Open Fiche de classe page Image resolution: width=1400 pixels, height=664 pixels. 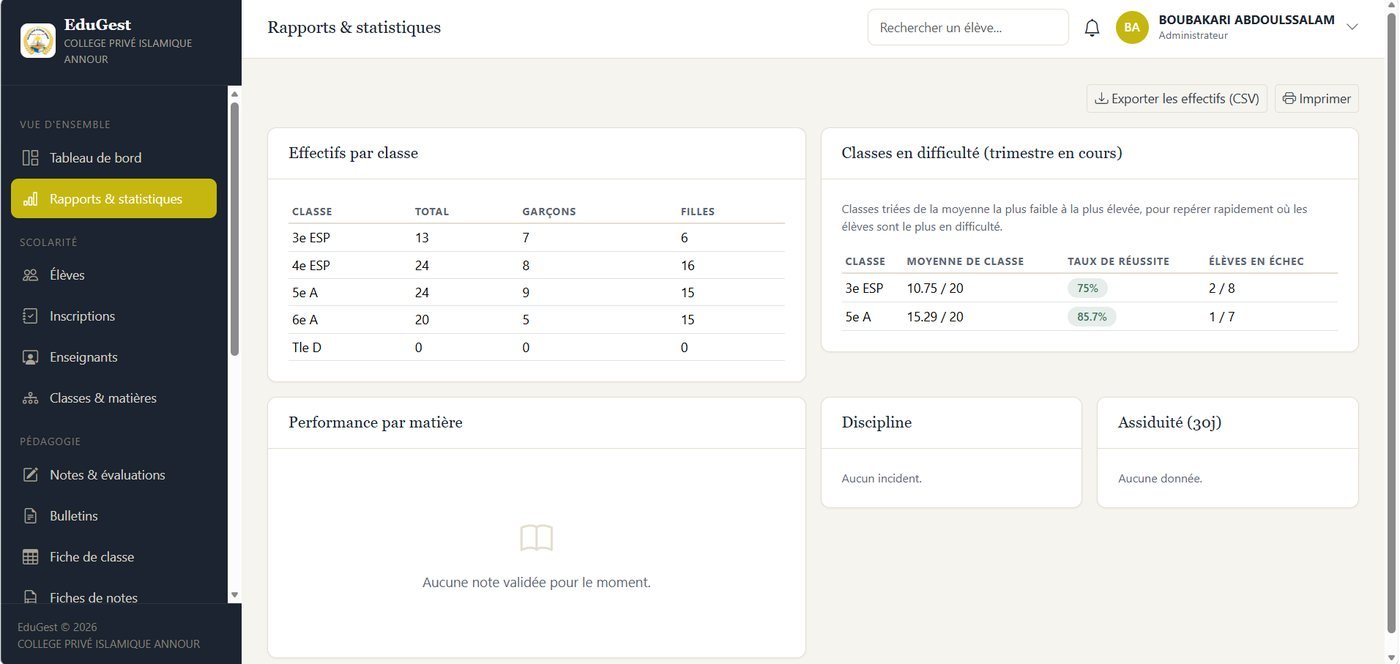click(113, 557)
